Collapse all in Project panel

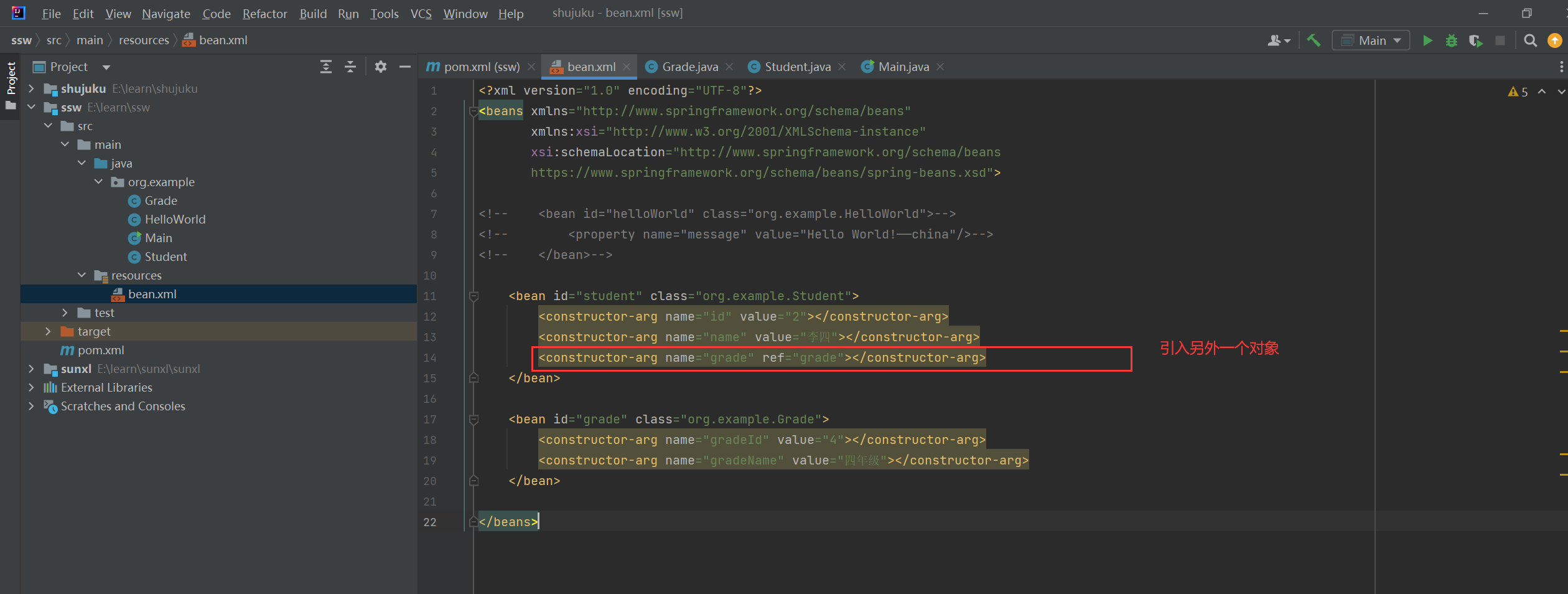tap(350, 67)
